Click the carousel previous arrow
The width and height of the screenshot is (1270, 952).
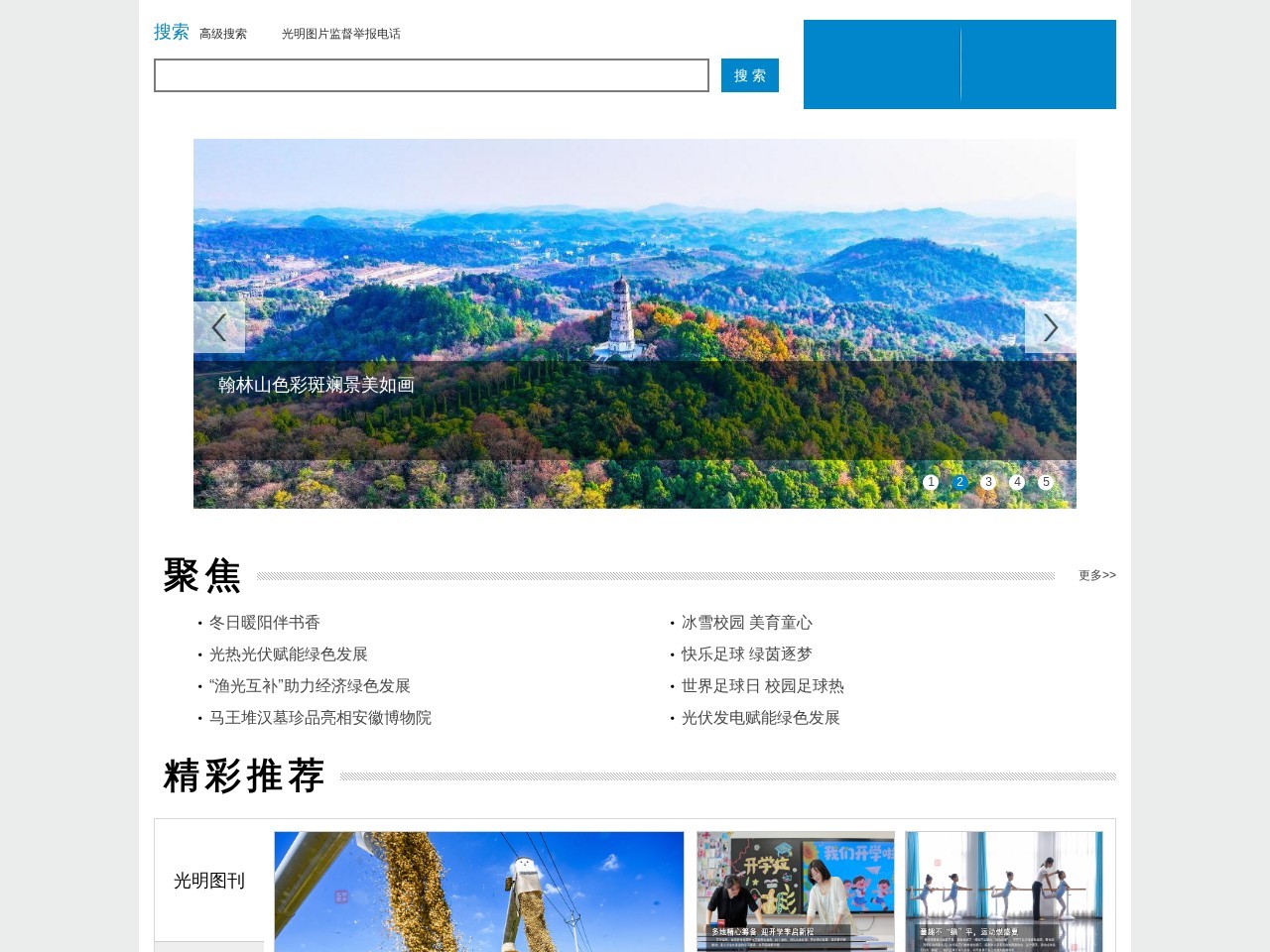tap(220, 326)
